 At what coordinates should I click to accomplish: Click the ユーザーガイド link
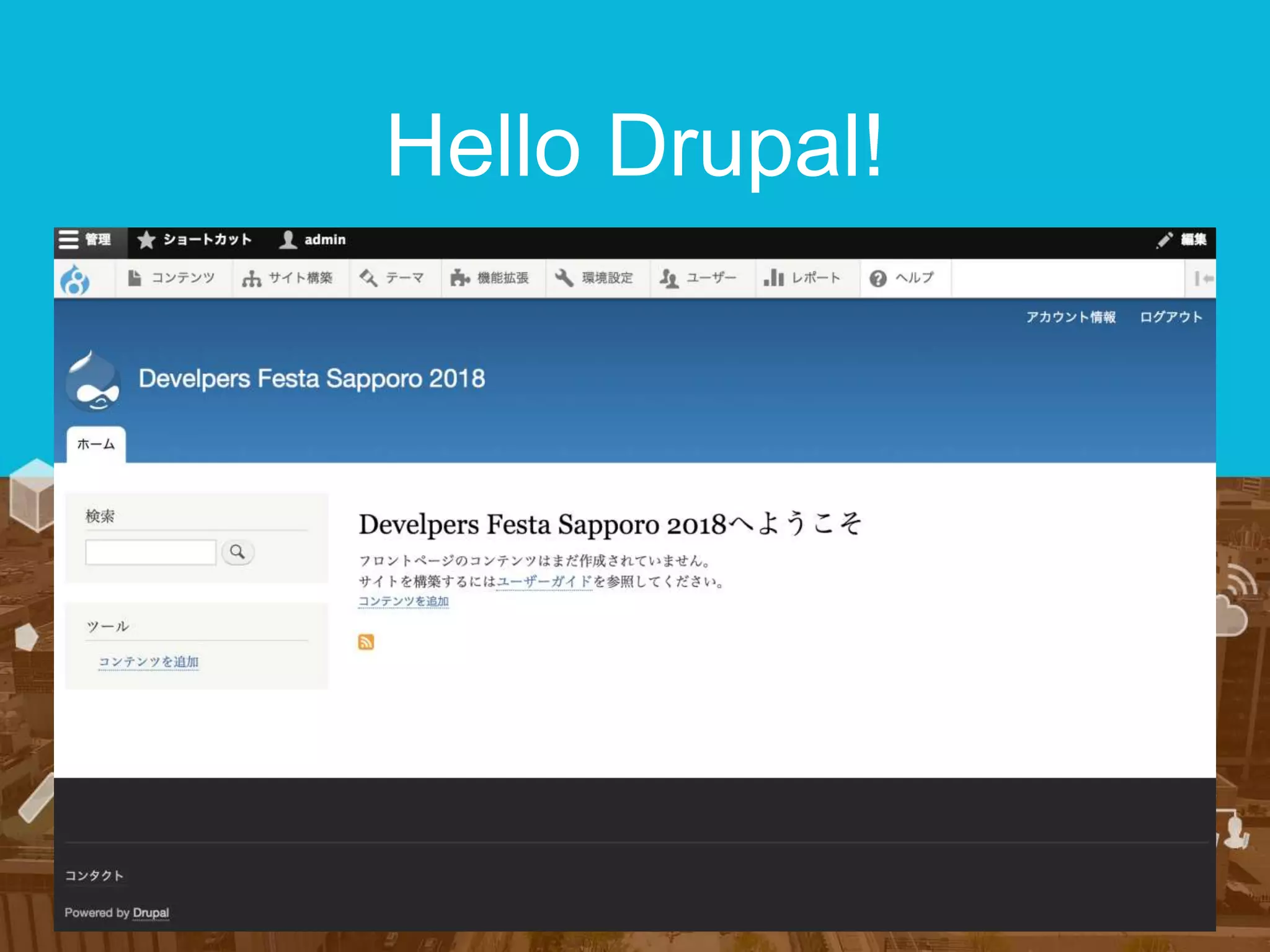pos(544,581)
